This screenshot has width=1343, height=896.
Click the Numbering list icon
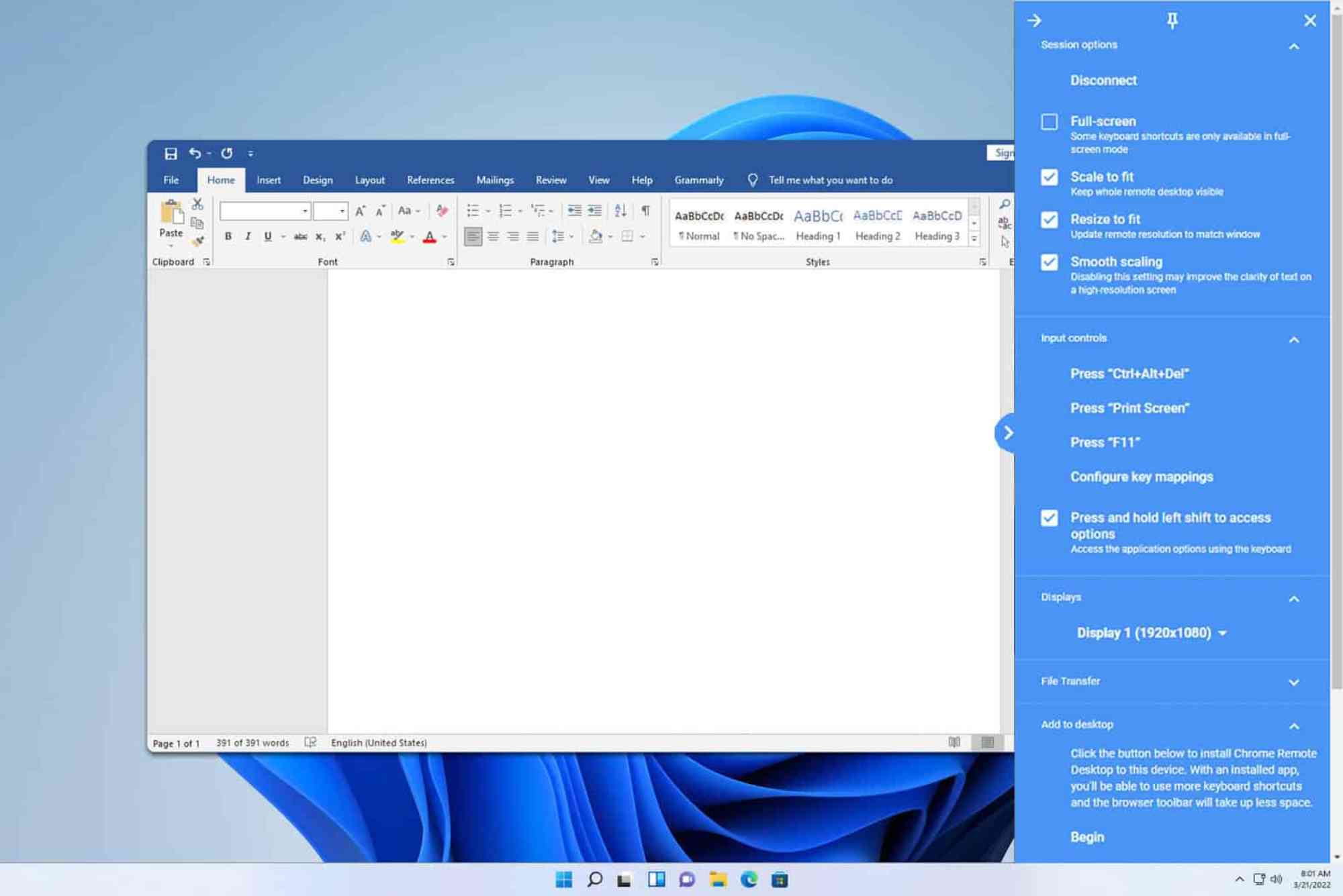[x=506, y=211]
